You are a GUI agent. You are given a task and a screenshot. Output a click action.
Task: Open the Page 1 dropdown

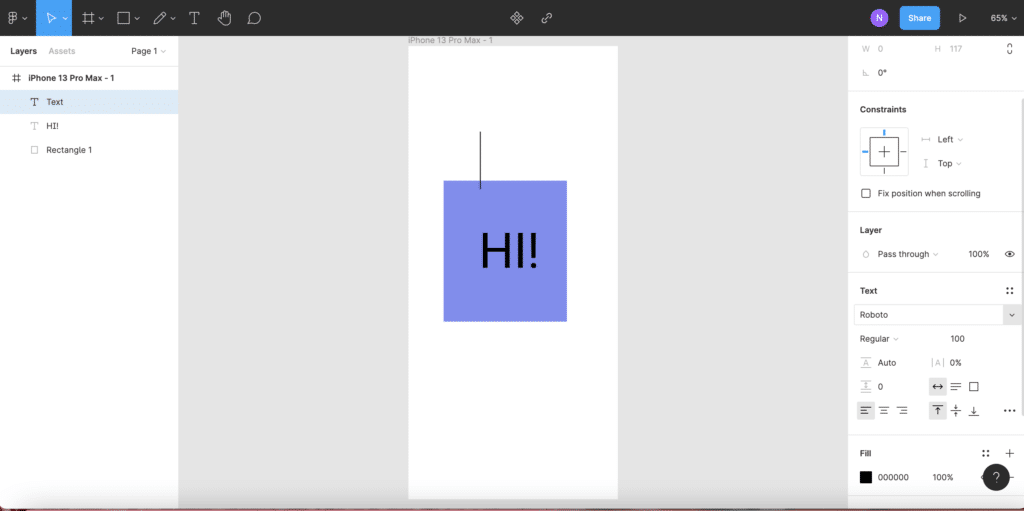coord(148,51)
